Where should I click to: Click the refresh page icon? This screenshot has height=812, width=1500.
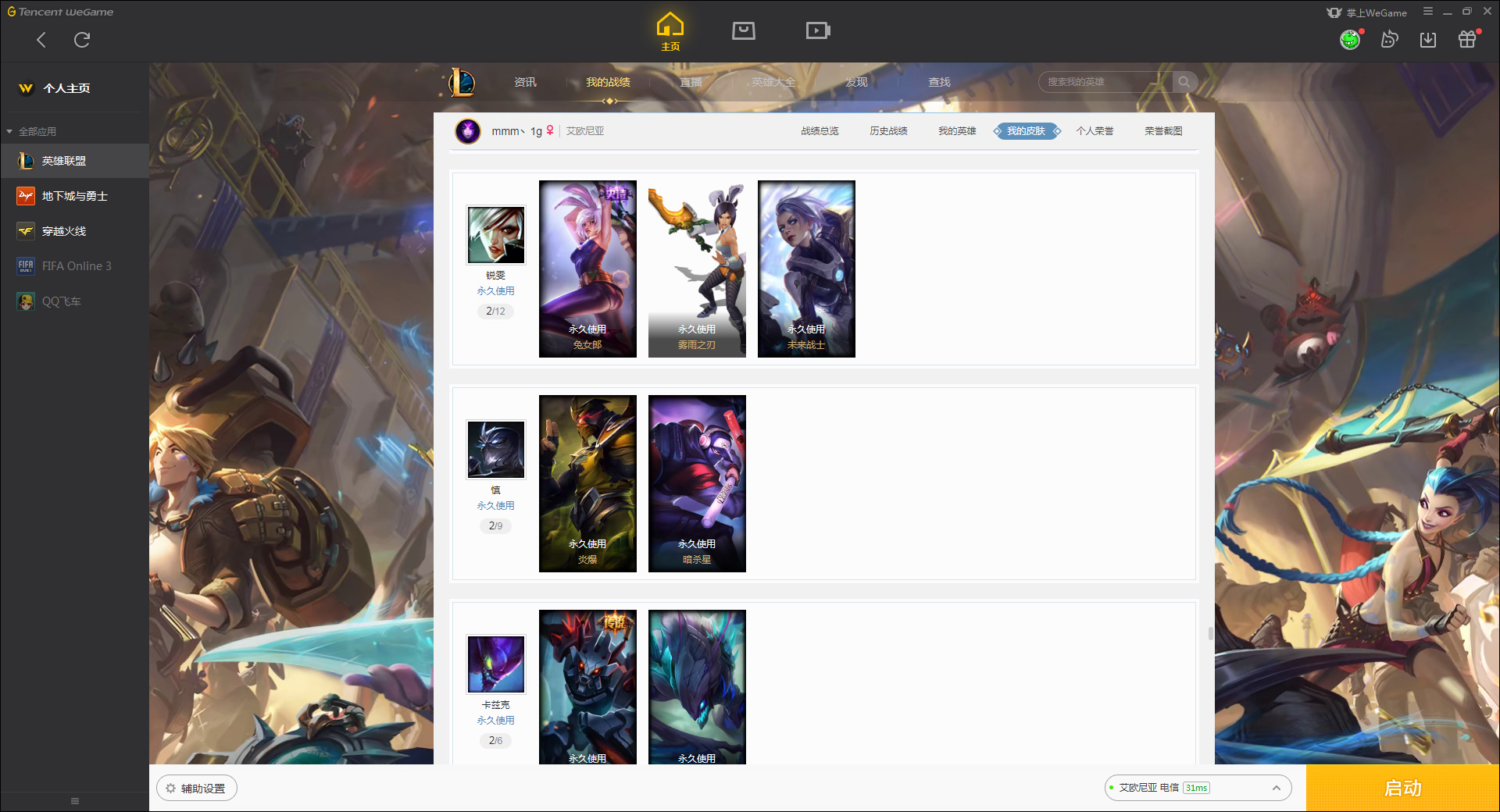click(x=81, y=40)
